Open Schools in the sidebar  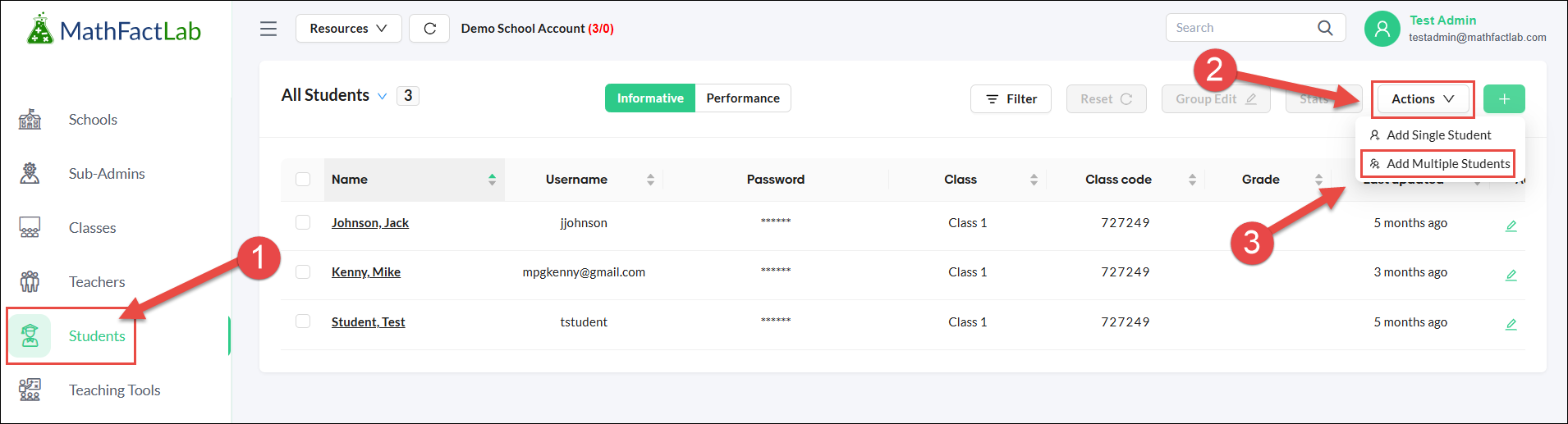point(93,120)
